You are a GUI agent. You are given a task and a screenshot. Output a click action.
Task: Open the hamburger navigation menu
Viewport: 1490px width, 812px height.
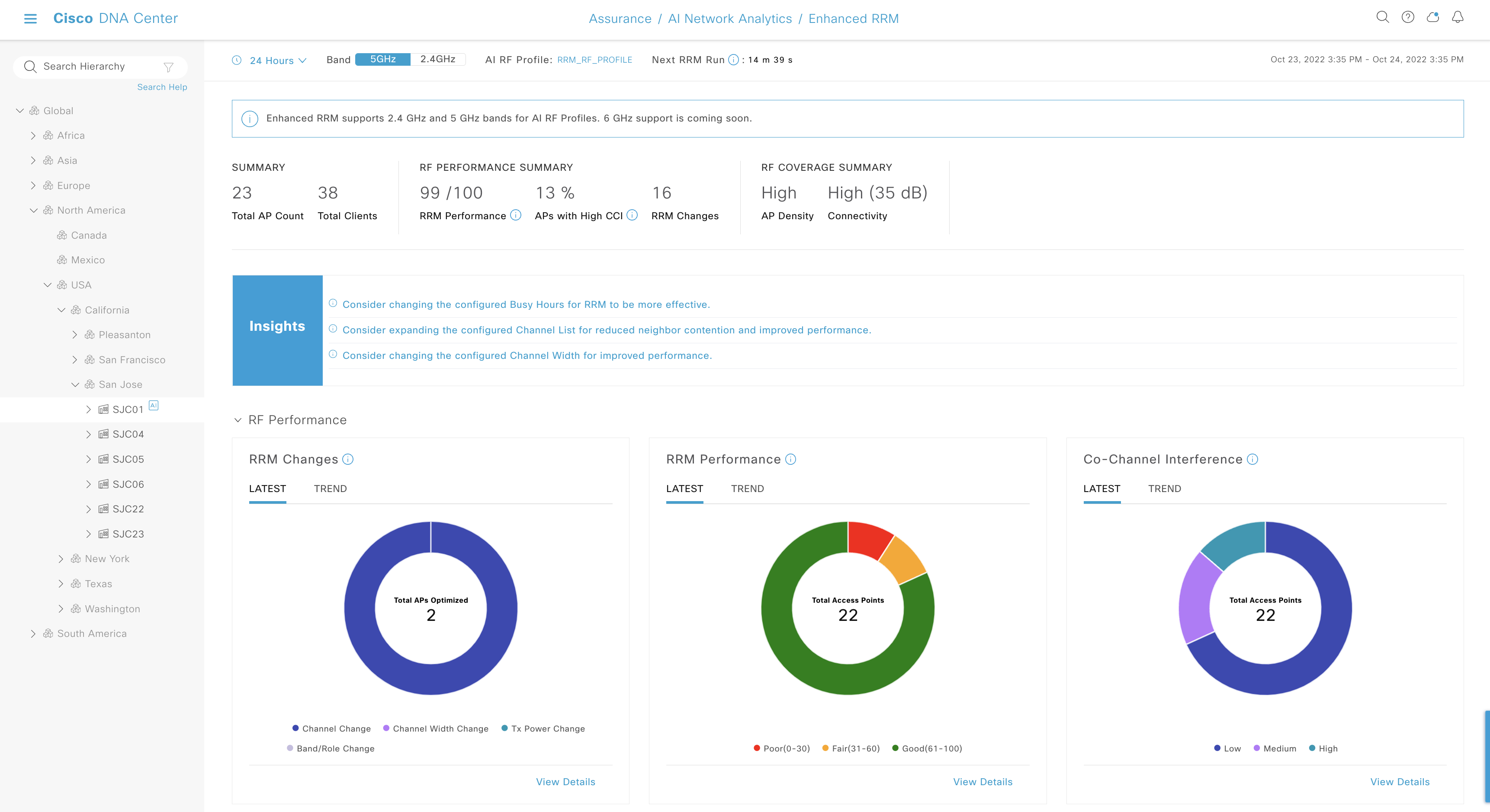[x=30, y=19]
